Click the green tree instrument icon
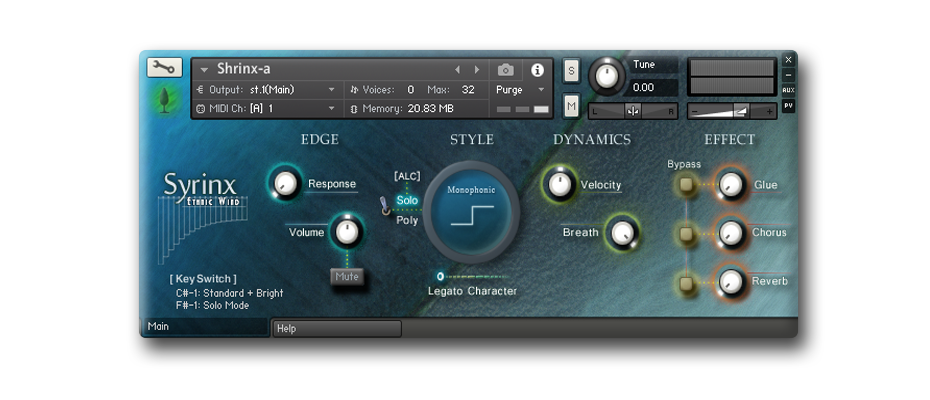The height and width of the screenshot is (400, 930). (x=165, y=100)
